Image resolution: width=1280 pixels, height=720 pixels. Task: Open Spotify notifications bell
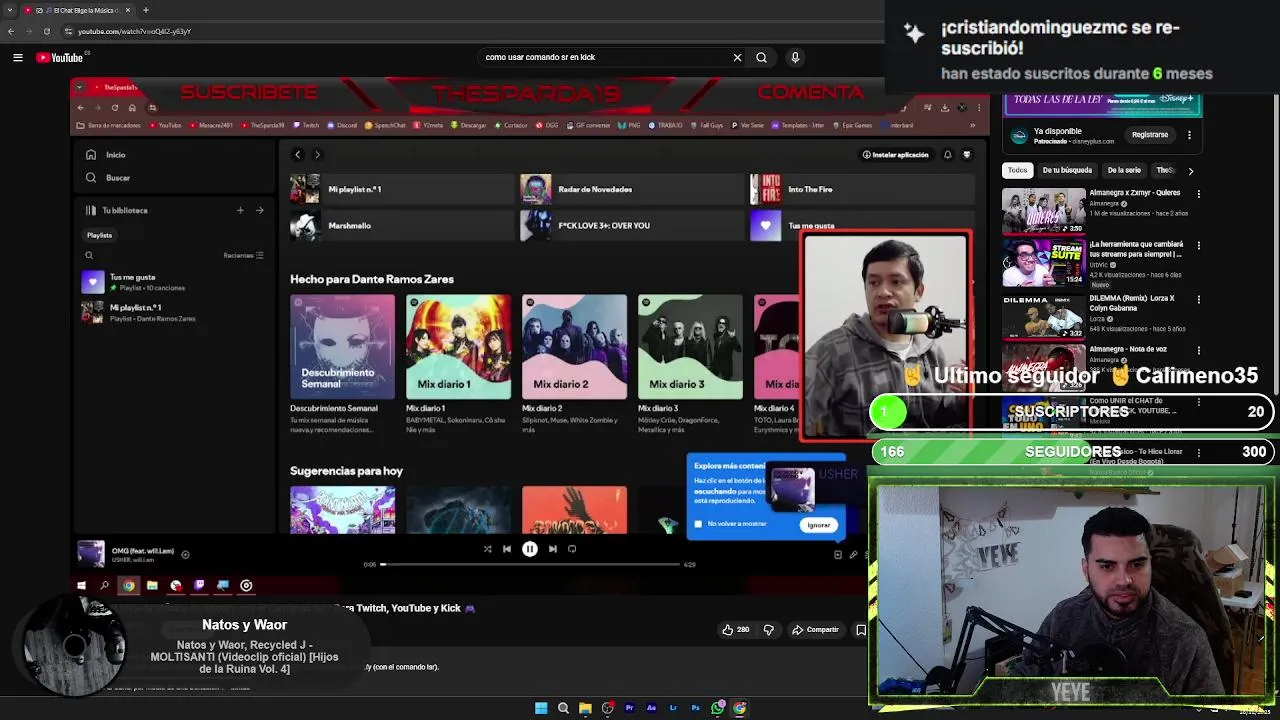pos(947,155)
